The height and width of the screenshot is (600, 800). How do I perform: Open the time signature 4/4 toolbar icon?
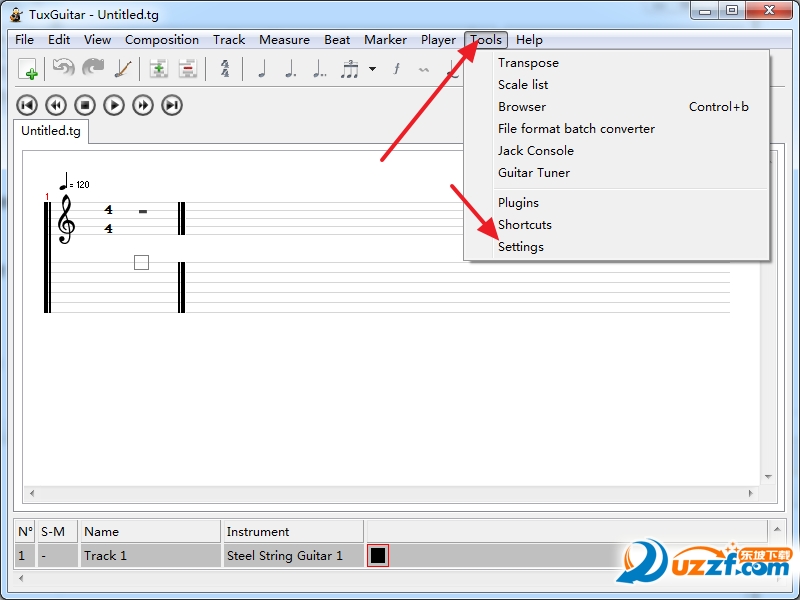pyautogui.click(x=224, y=68)
